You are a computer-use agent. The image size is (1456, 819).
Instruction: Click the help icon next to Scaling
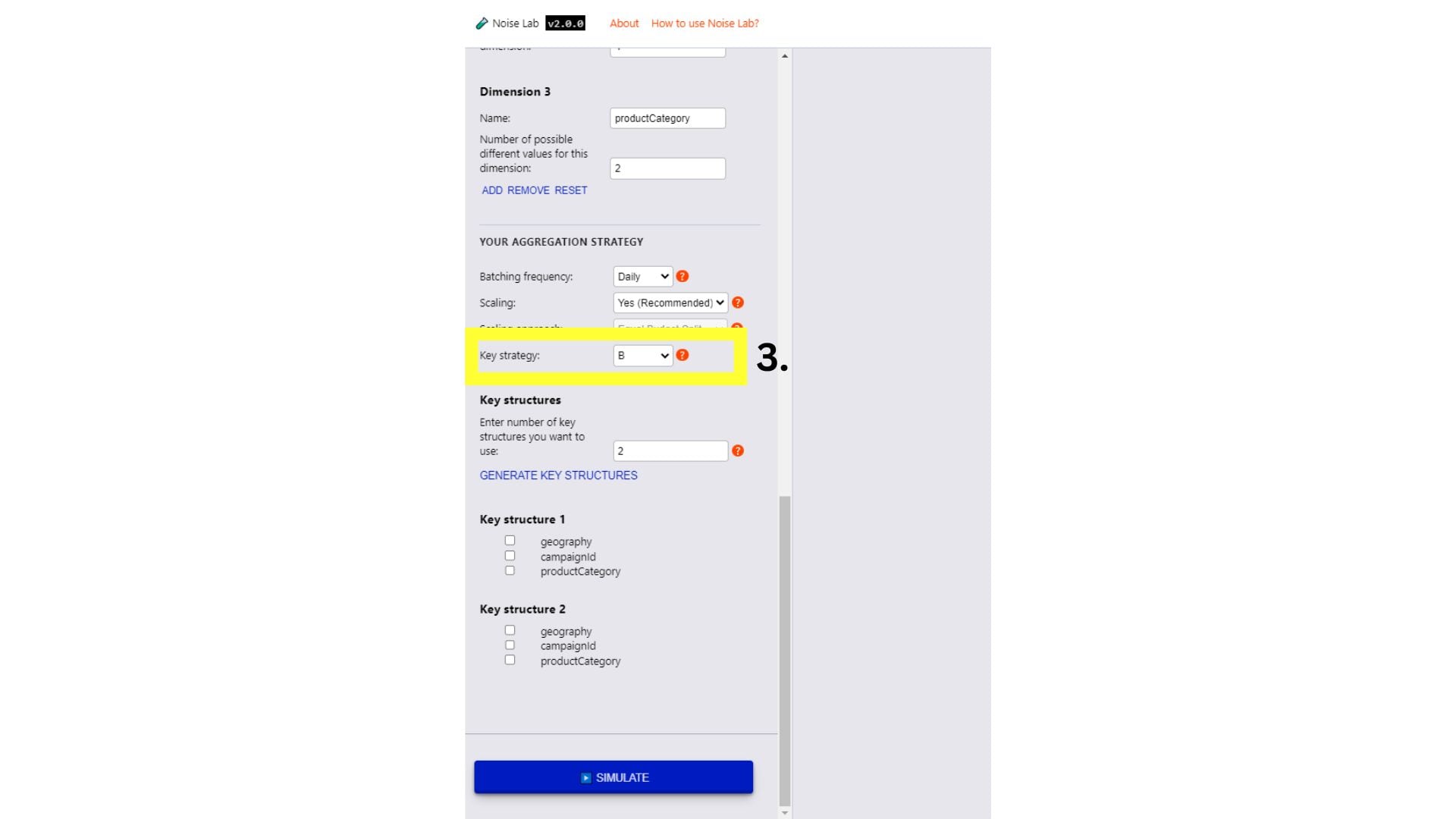pyautogui.click(x=737, y=302)
